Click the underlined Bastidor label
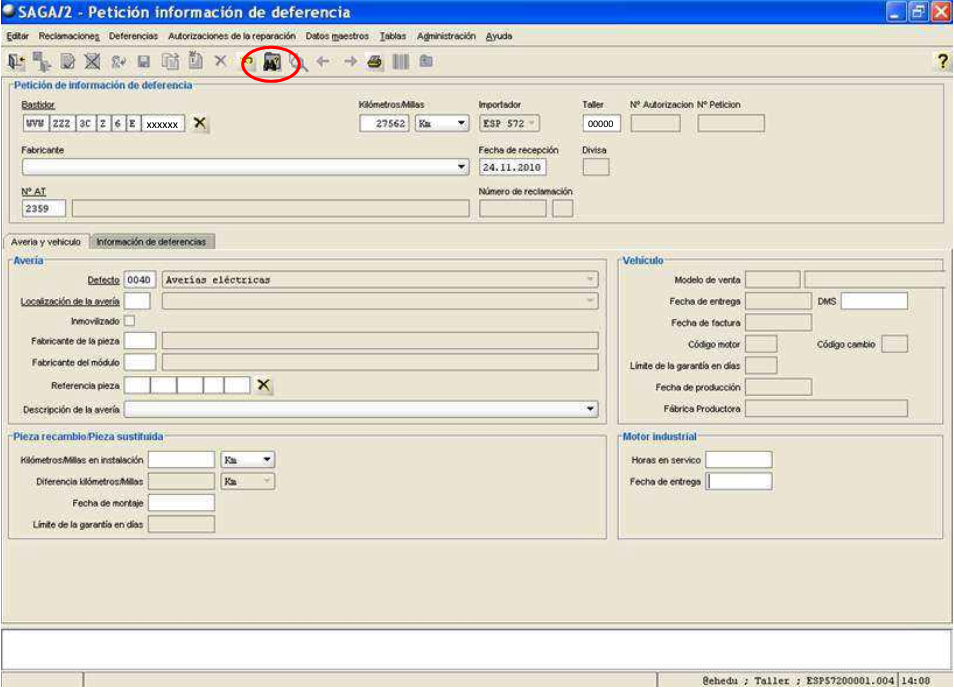Viewport: 954px width, 690px height. tap(38, 105)
